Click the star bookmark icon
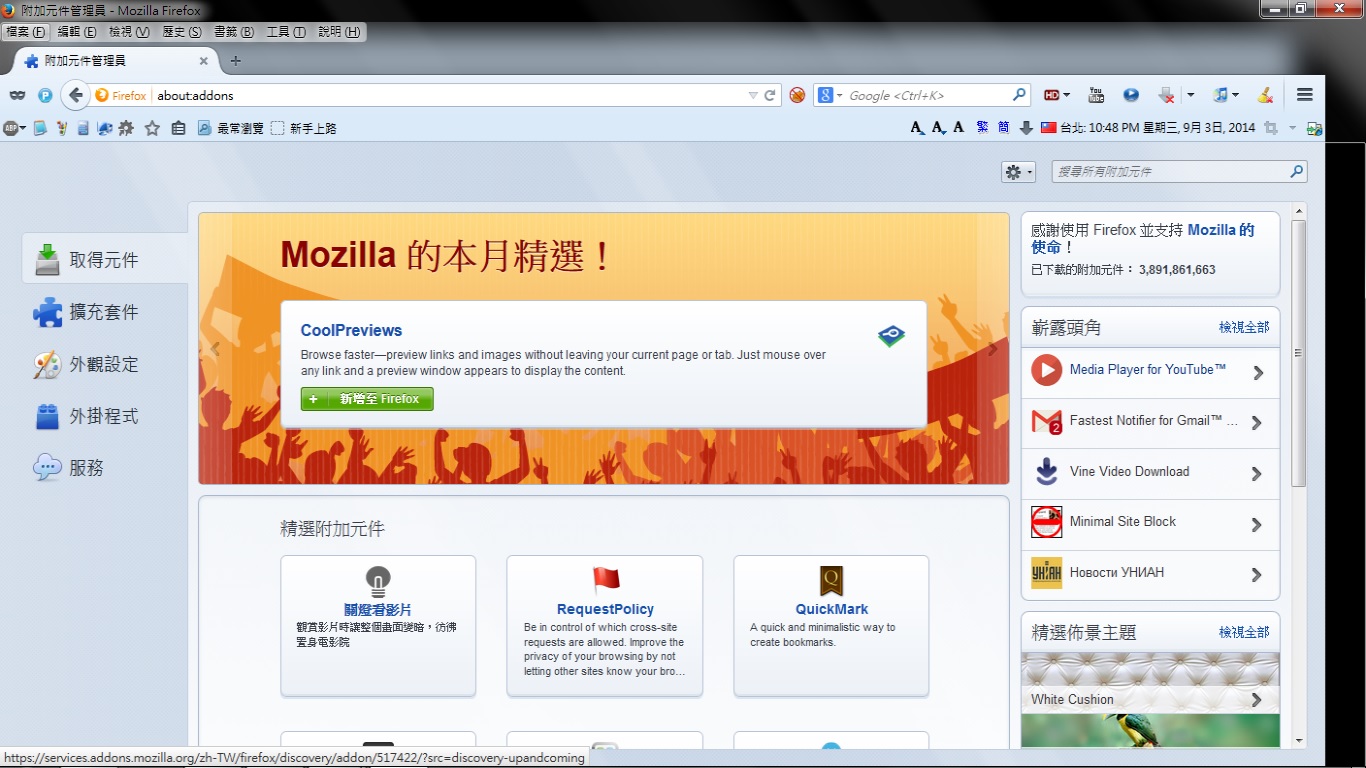This screenshot has width=1366, height=768. point(152,128)
